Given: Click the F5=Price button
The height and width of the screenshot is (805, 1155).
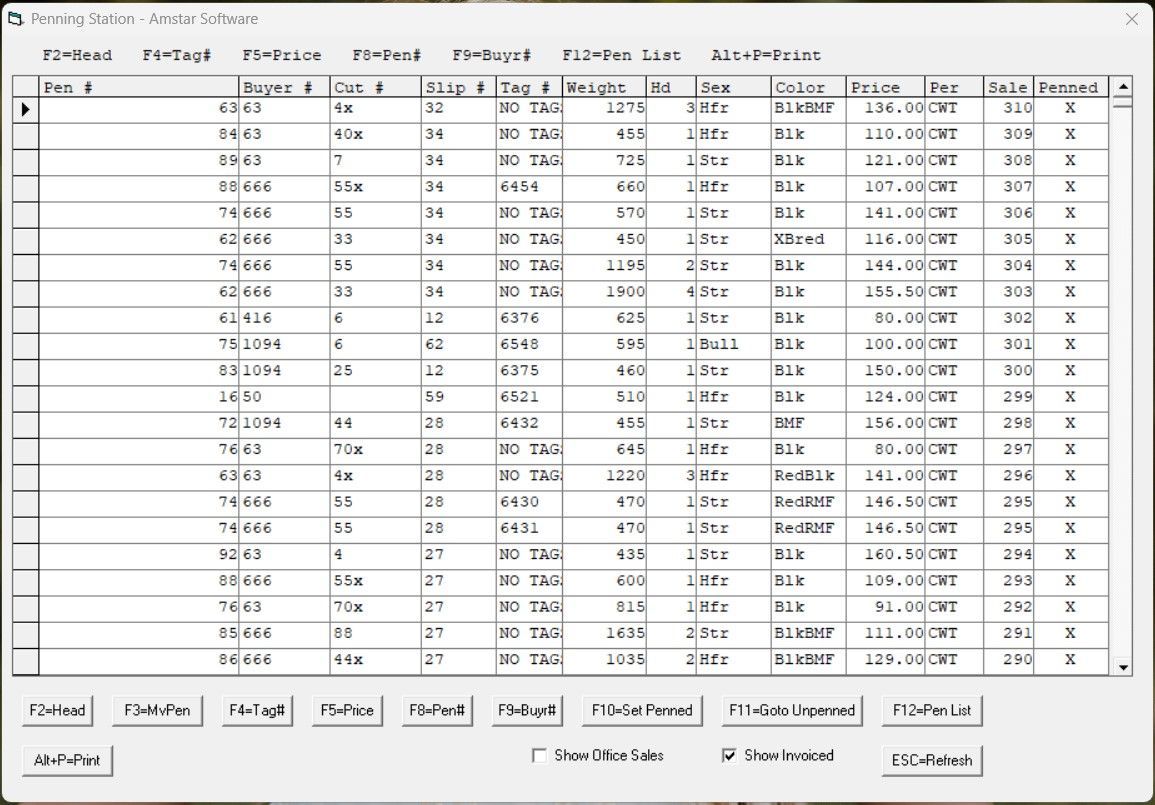Looking at the screenshot, I should point(346,710).
